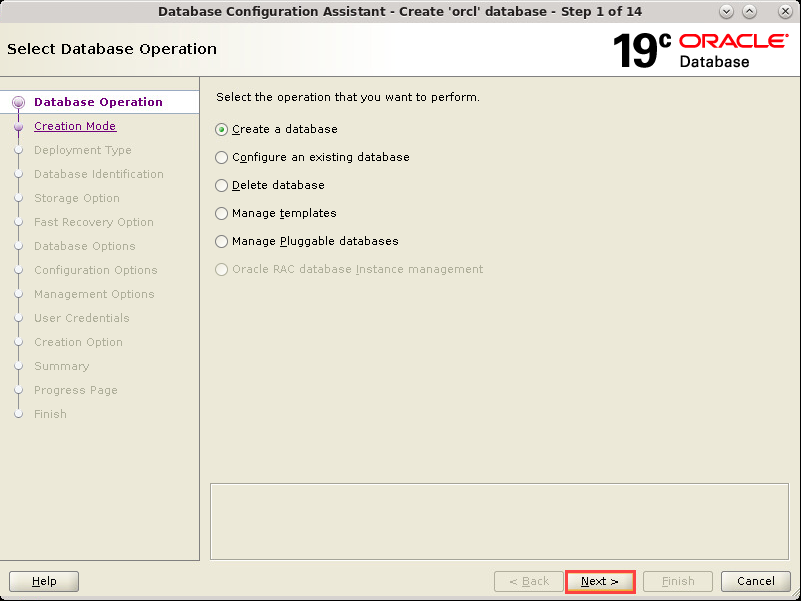Click the Cancel button
This screenshot has width=801, height=601.
point(756,582)
